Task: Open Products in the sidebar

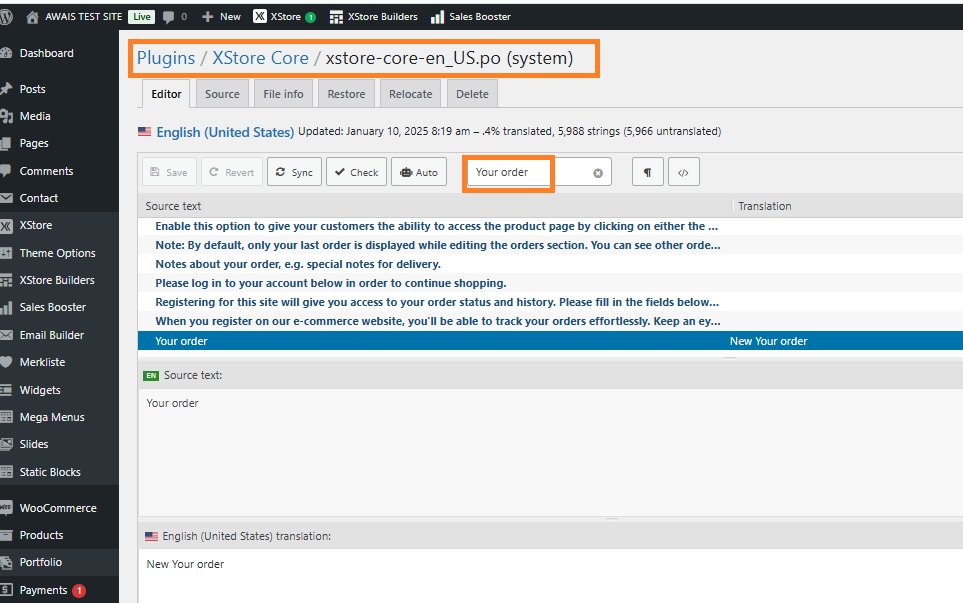Action: (x=41, y=535)
